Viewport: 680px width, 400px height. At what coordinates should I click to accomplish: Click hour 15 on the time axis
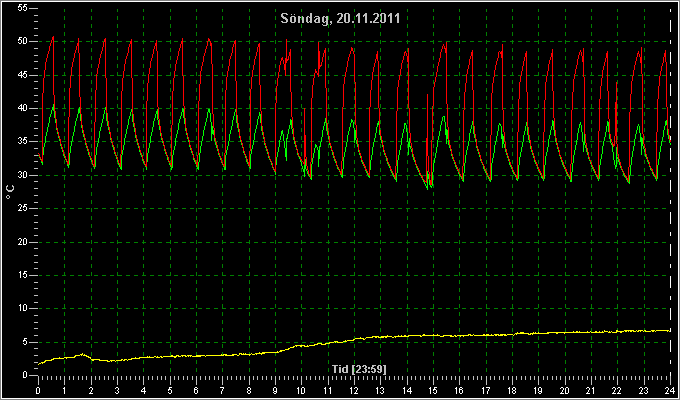click(433, 390)
